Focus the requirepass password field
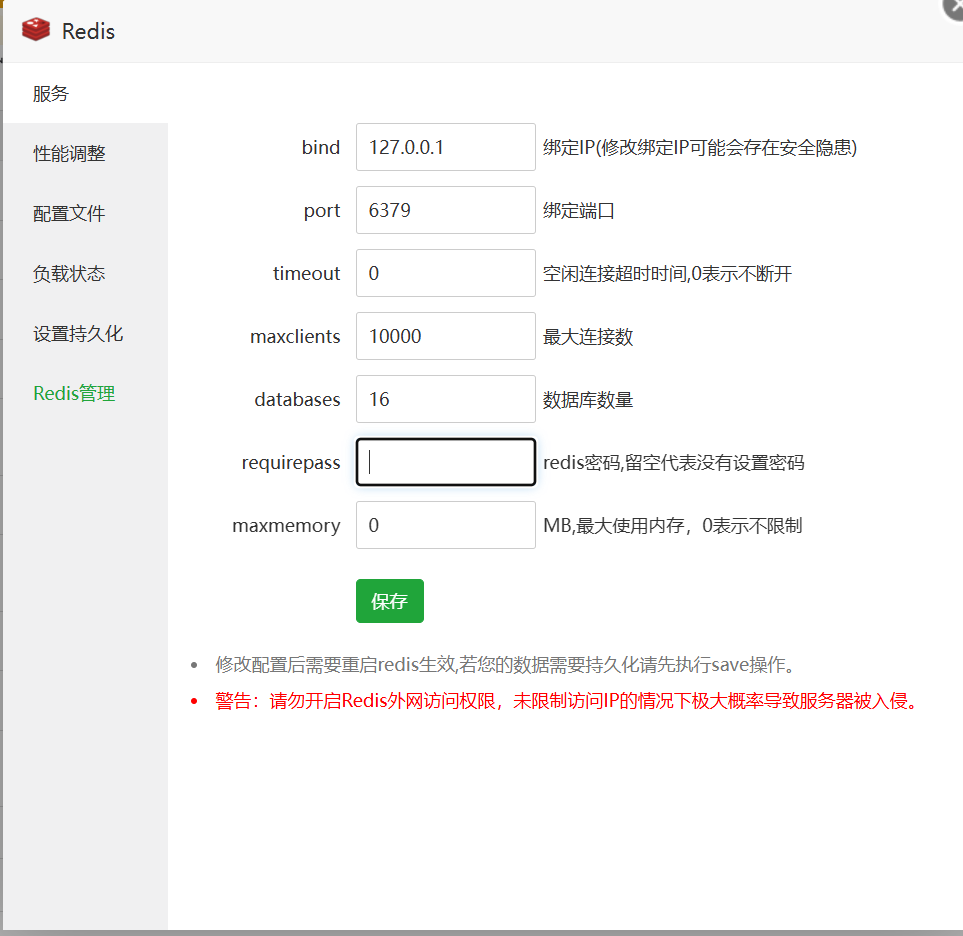 click(446, 462)
